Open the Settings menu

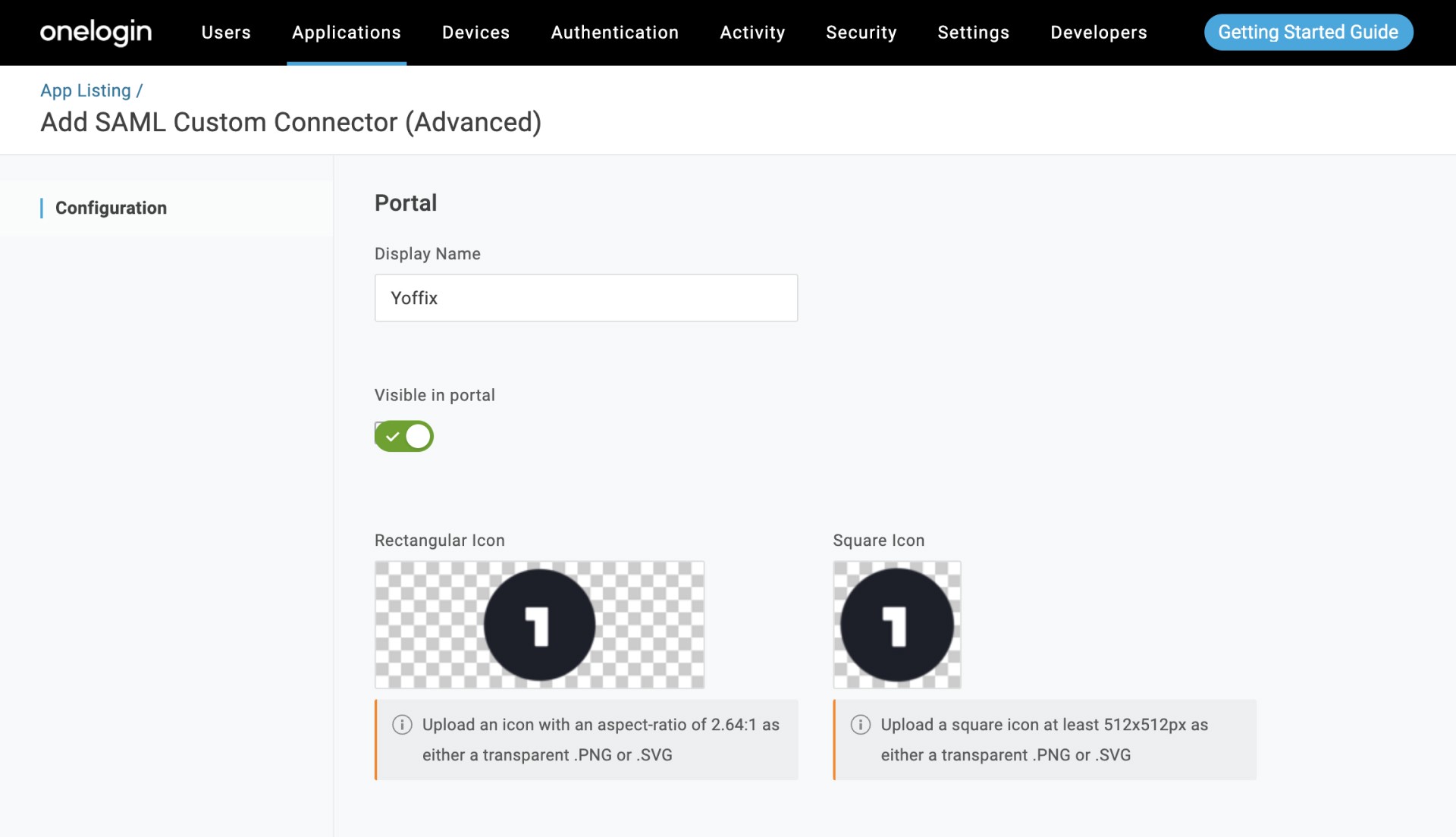pyautogui.click(x=973, y=33)
